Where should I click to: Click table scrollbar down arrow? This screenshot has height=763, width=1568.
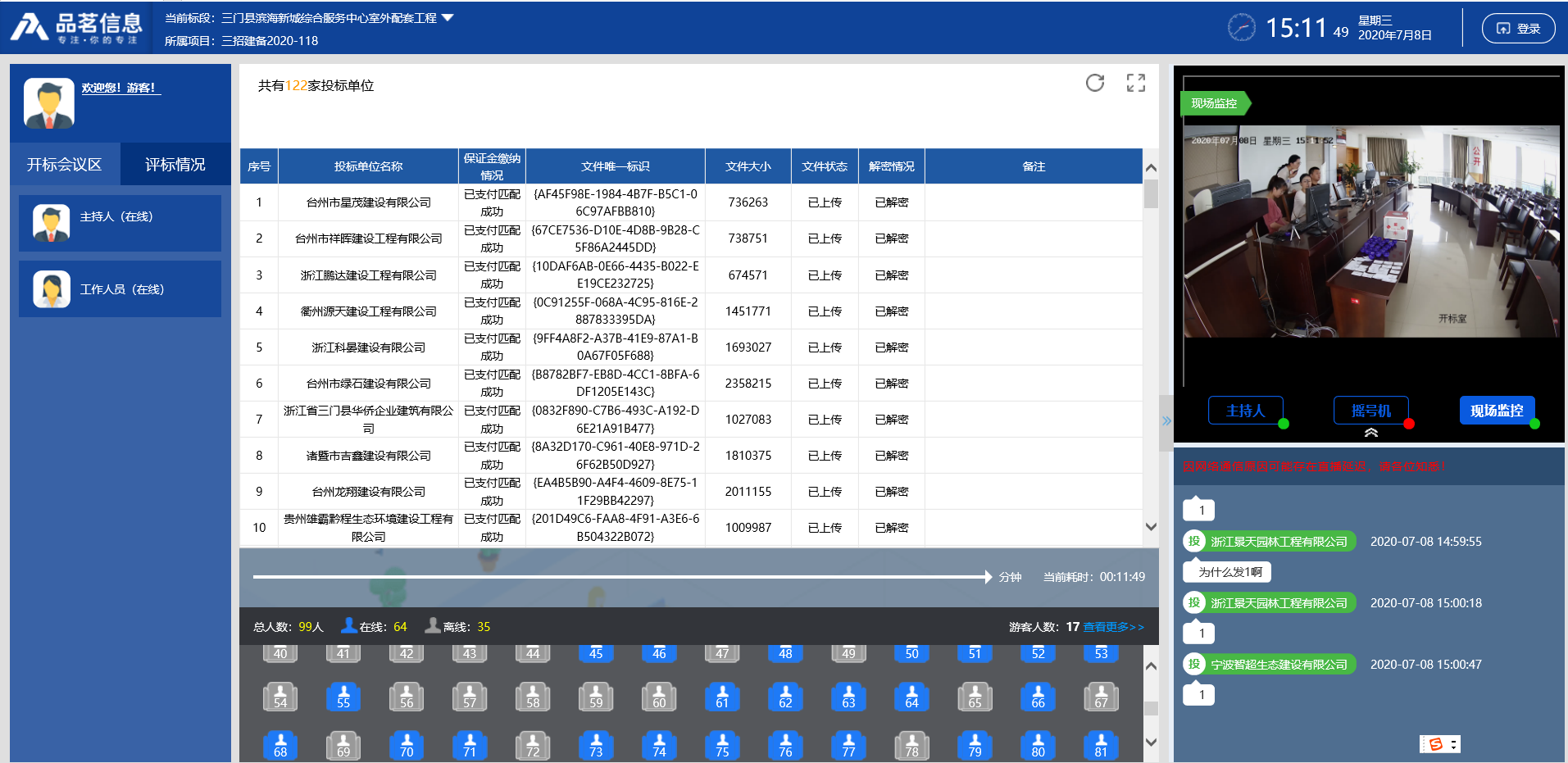(x=1151, y=527)
